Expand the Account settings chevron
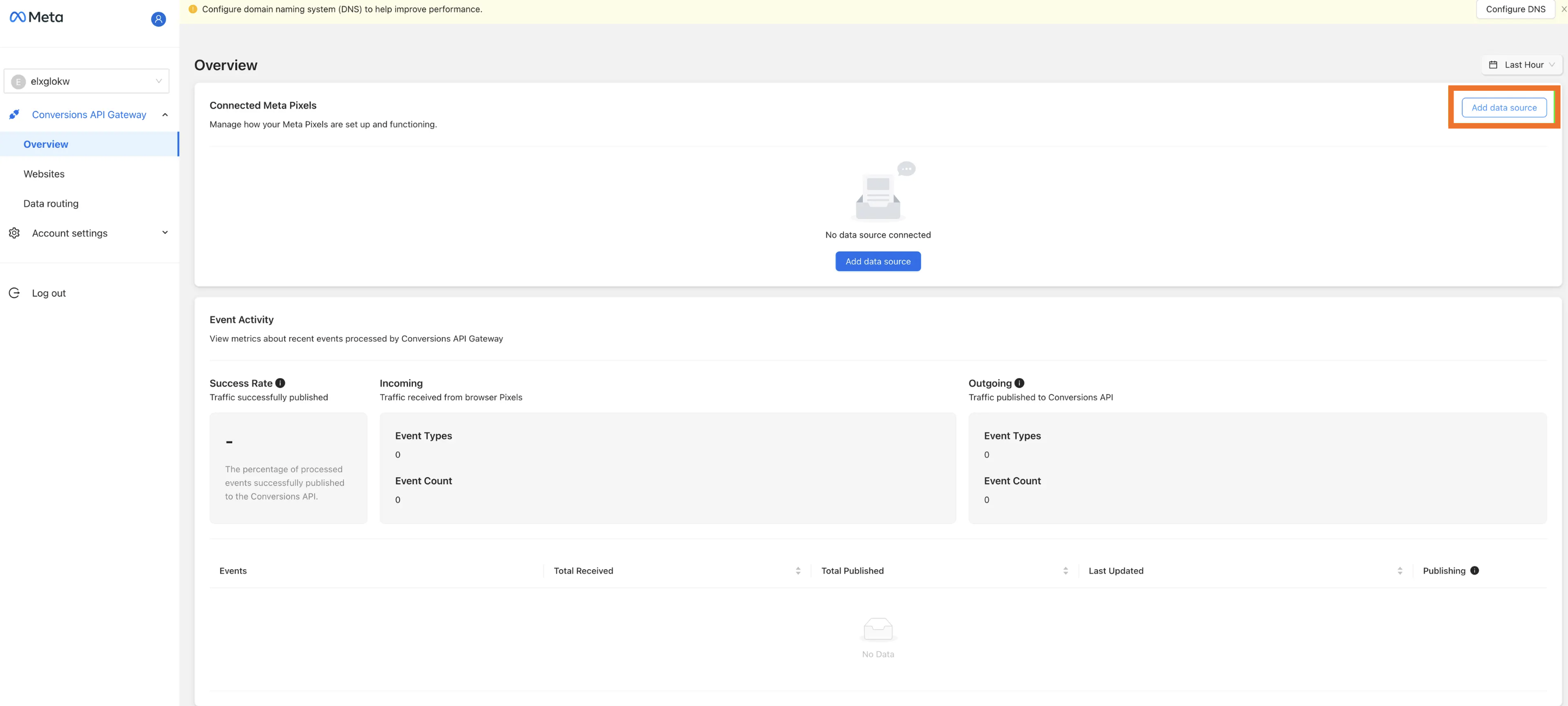The width and height of the screenshot is (1568, 706). (x=165, y=233)
